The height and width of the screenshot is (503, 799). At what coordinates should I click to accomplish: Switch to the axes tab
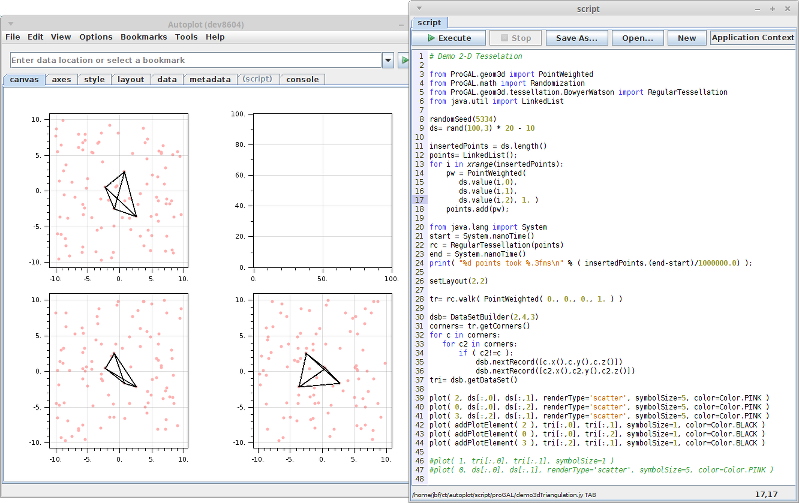[x=61, y=79]
